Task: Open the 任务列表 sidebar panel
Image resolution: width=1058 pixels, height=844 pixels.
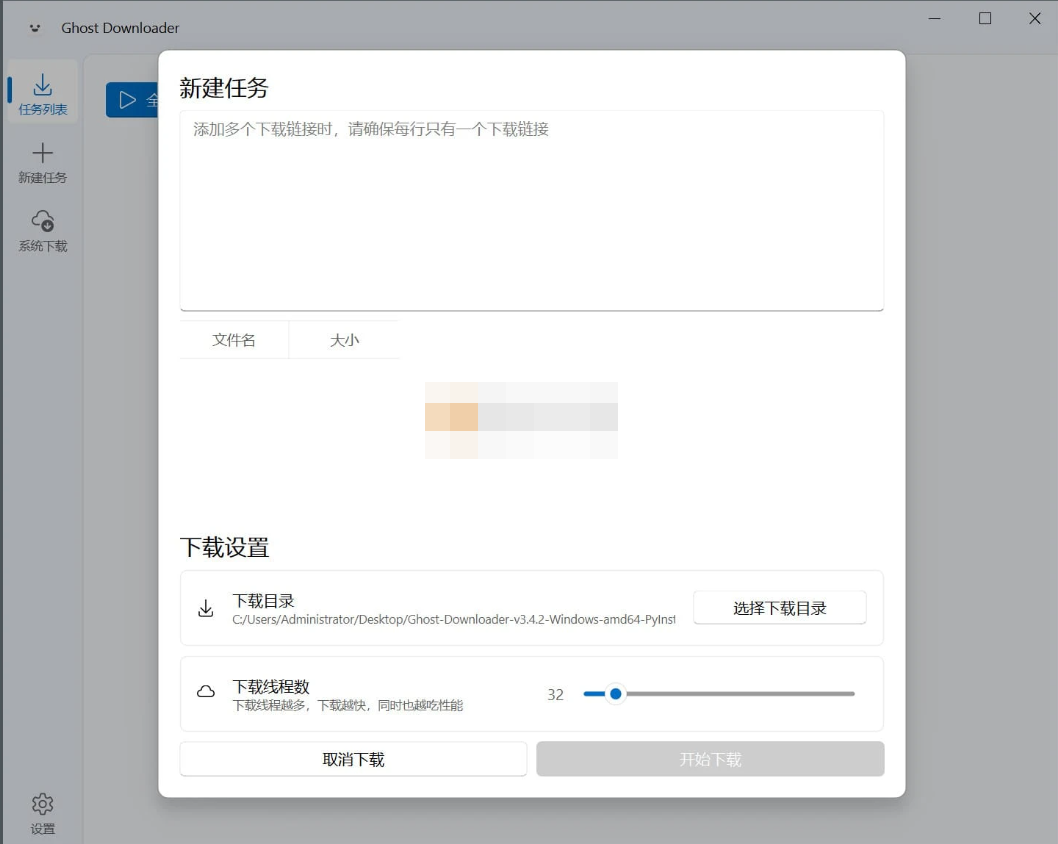Action: (x=42, y=92)
